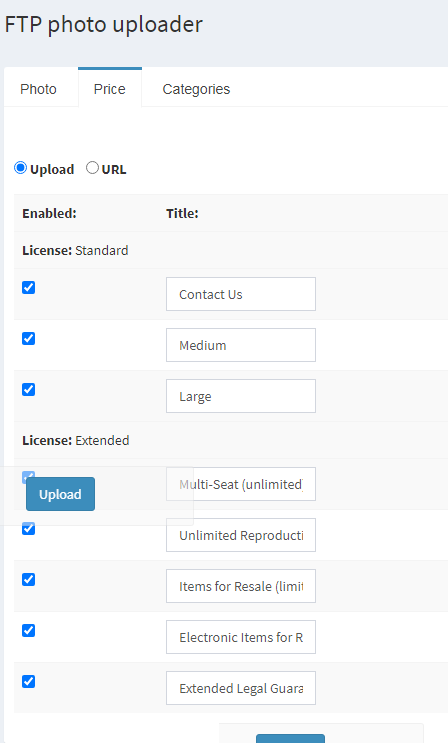
Task: Disable the Large size checkbox
Action: tap(28, 390)
